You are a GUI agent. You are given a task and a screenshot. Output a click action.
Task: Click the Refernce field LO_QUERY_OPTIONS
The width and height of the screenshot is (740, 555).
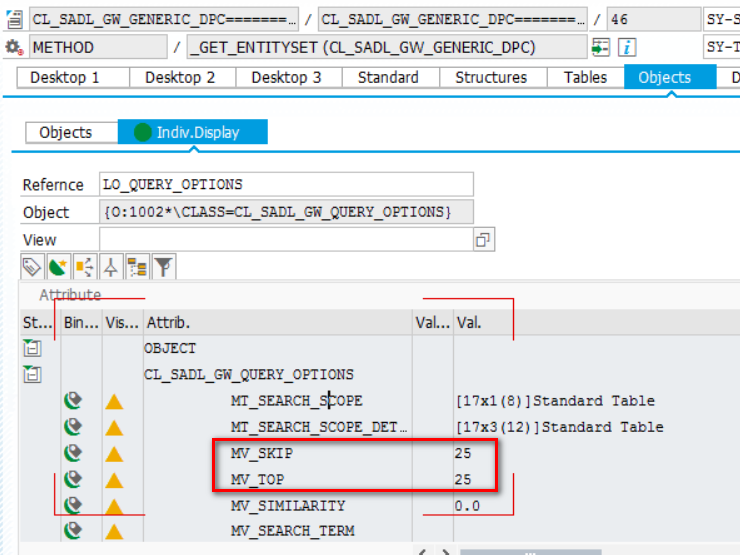tap(286, 184)
